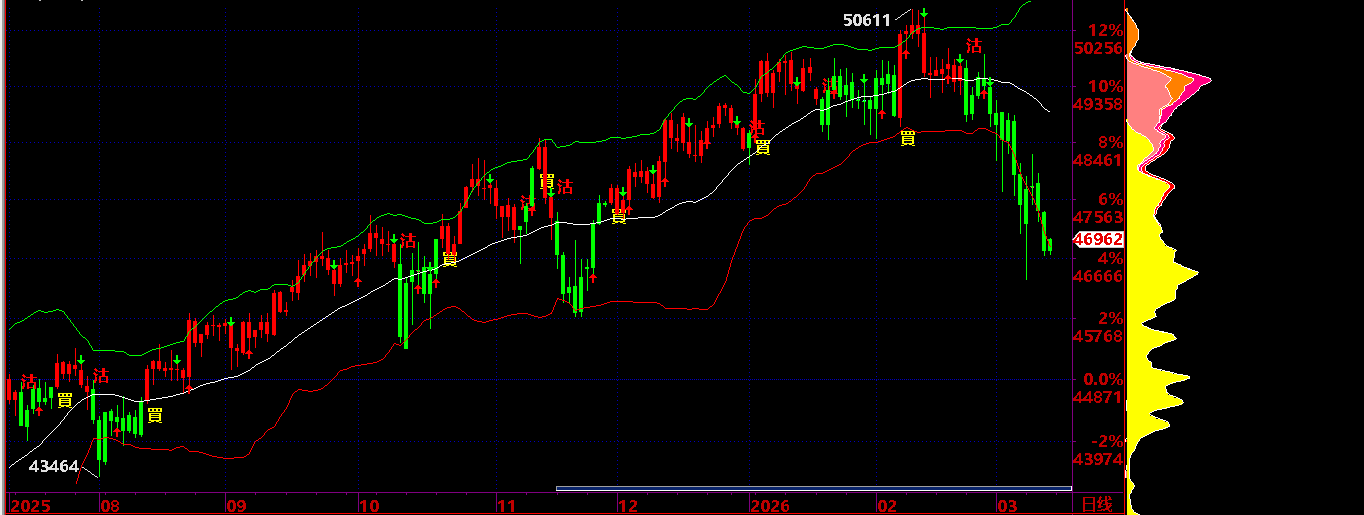Click the green down arrow beside 50611

click(x=925, y=13)
